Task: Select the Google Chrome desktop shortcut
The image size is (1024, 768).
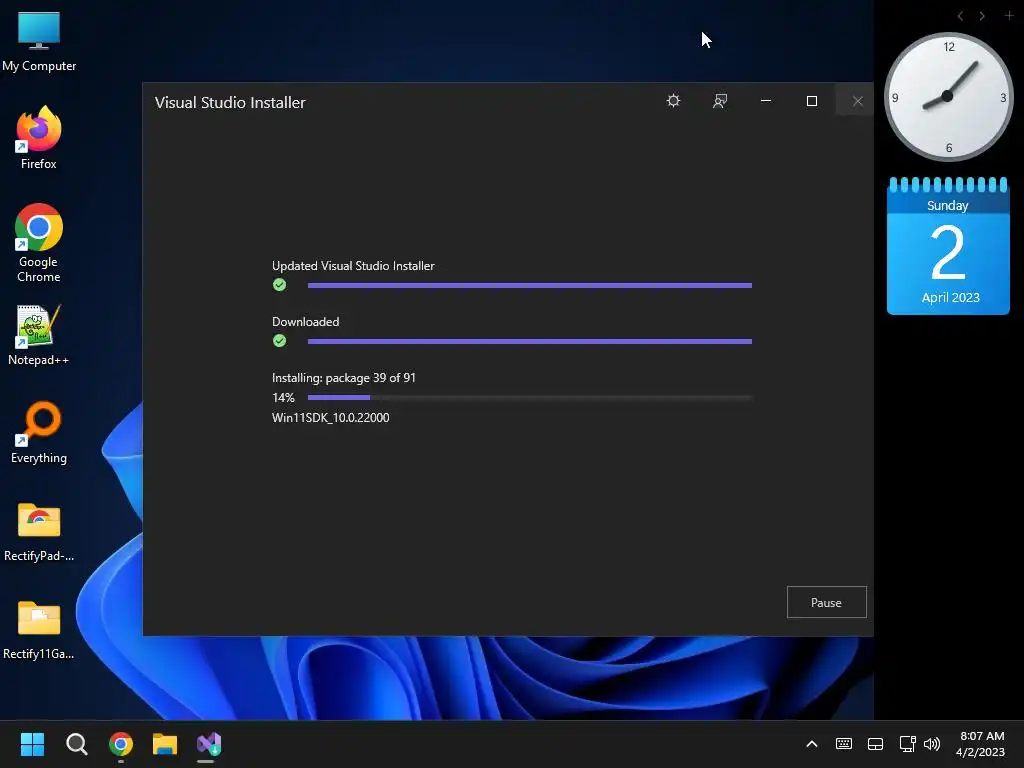Action: click(39, 243)
